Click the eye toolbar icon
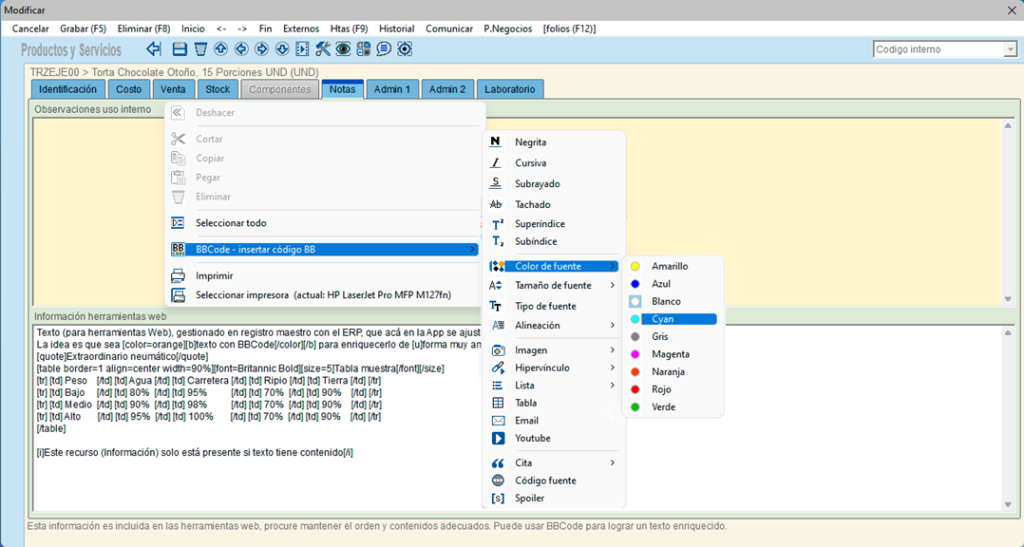Image resolution: width=1024 pixels, height=547 pixels. pyautogui.click(x=343, y=49)
